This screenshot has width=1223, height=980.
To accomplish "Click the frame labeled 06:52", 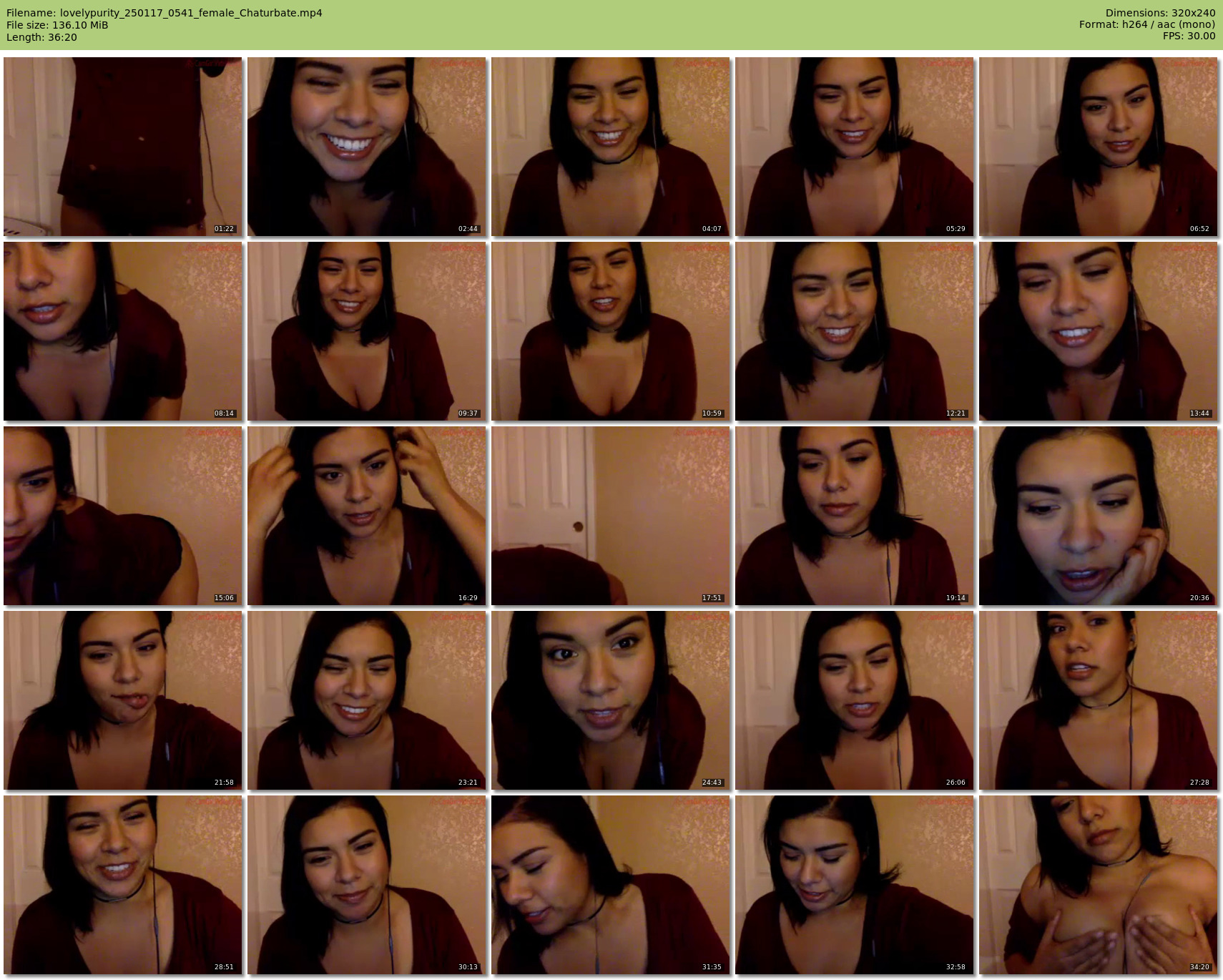I will (x=1098, y=147).
